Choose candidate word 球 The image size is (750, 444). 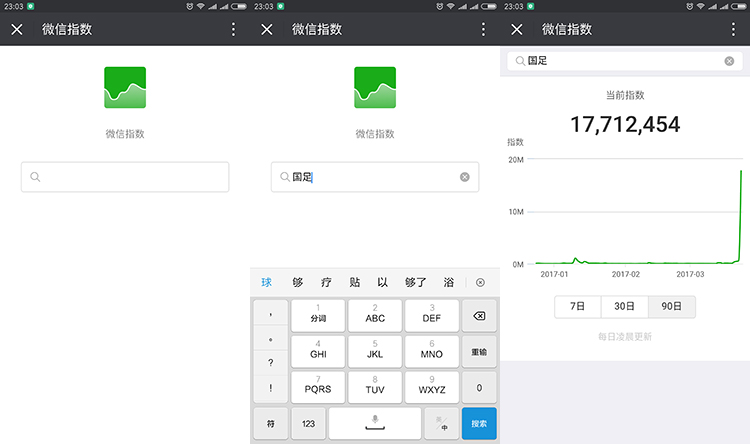click(x=266, y=282)
